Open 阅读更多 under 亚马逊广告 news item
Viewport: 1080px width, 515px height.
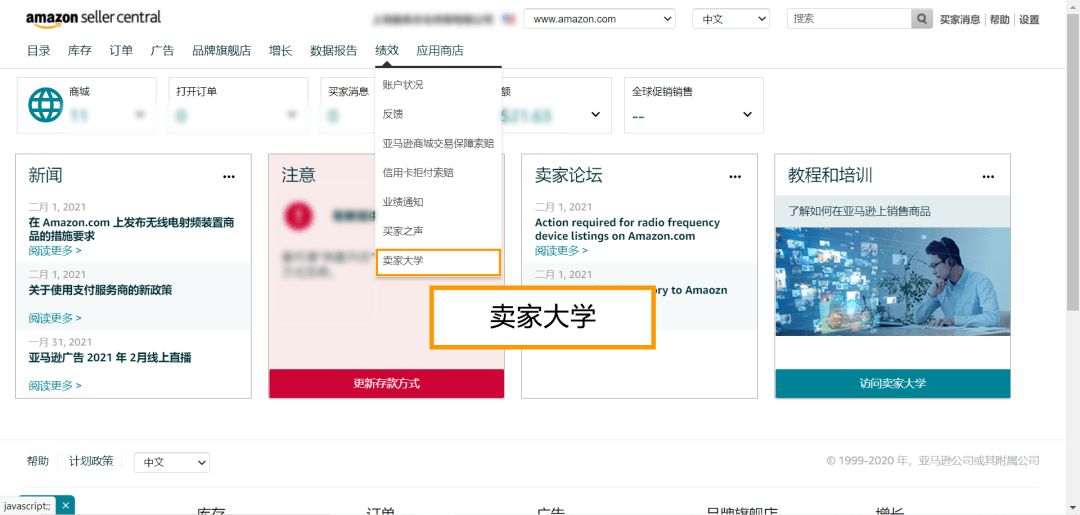tap(55, 385)
